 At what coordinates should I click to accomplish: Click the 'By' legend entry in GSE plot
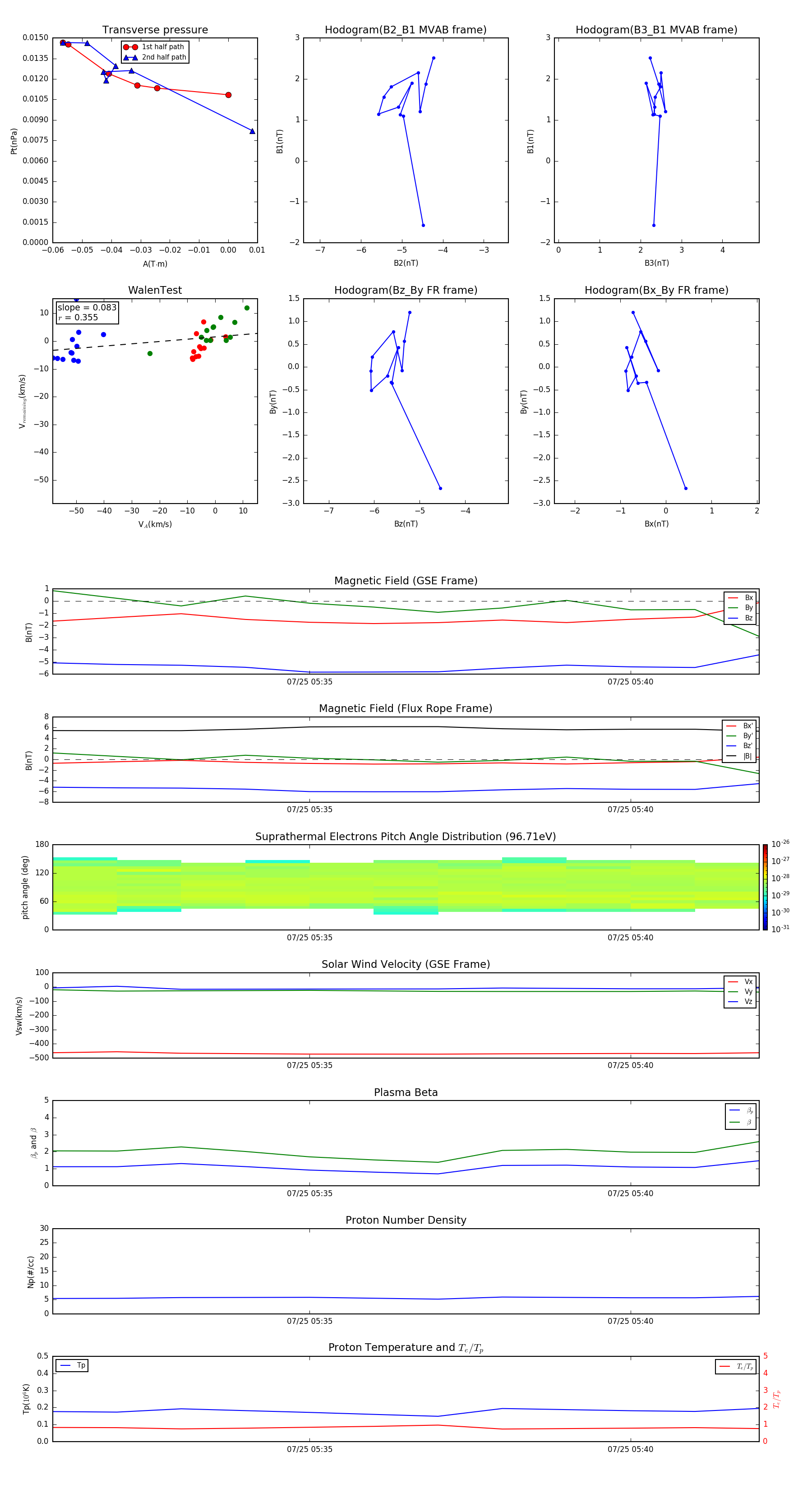740,608
